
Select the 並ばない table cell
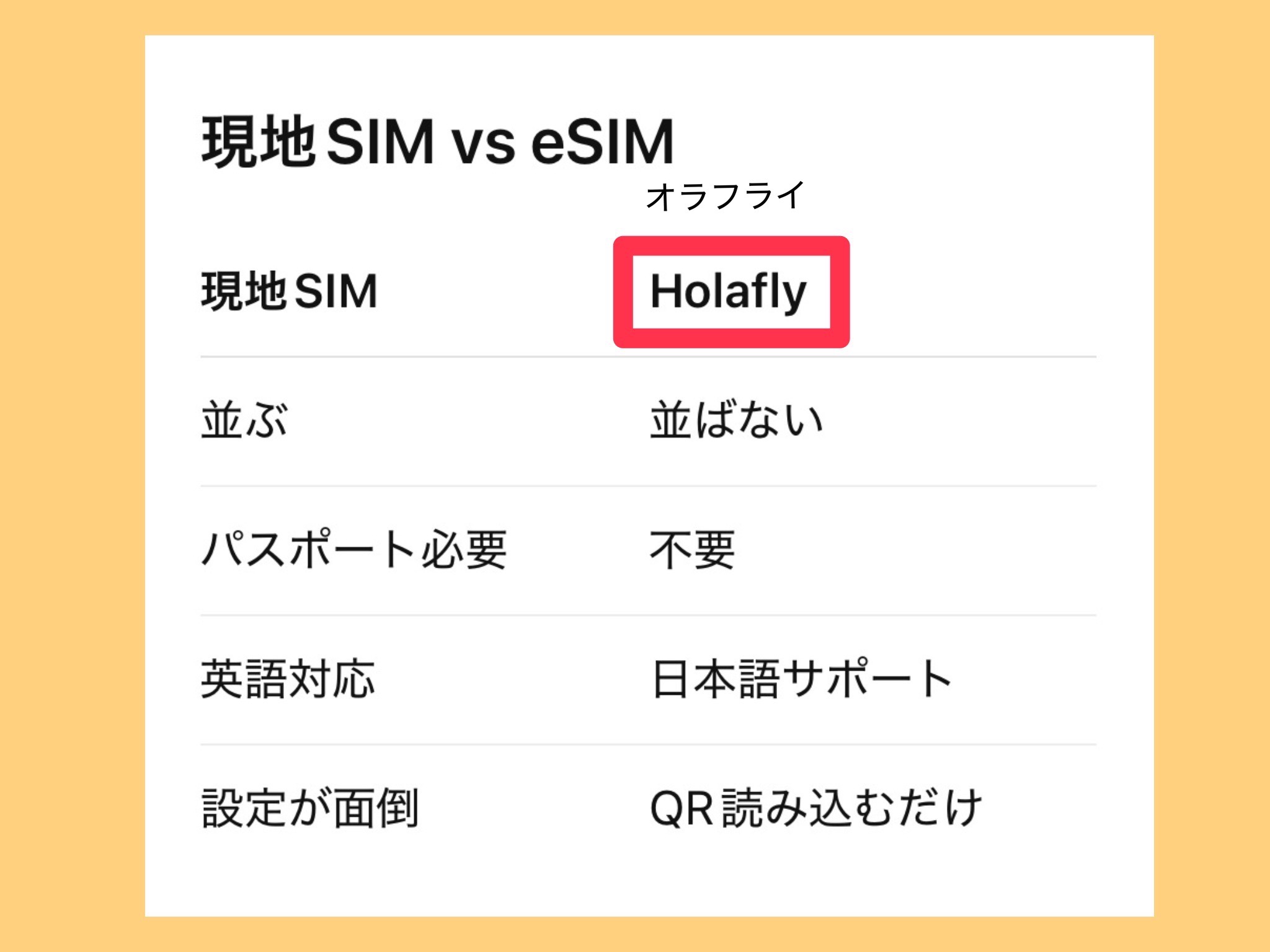[x=736, y=421]
